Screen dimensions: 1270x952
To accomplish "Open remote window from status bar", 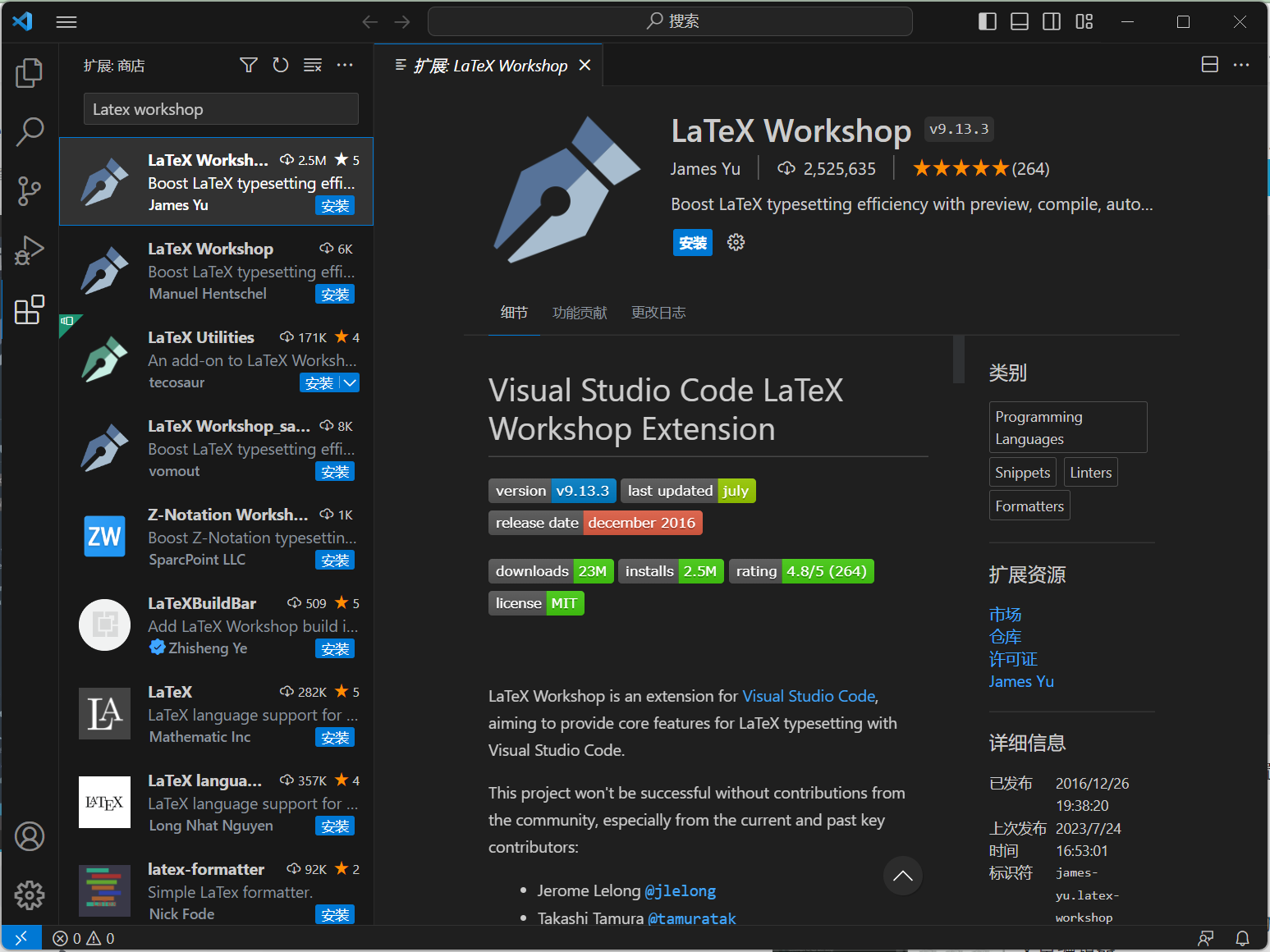I will 21,938.
